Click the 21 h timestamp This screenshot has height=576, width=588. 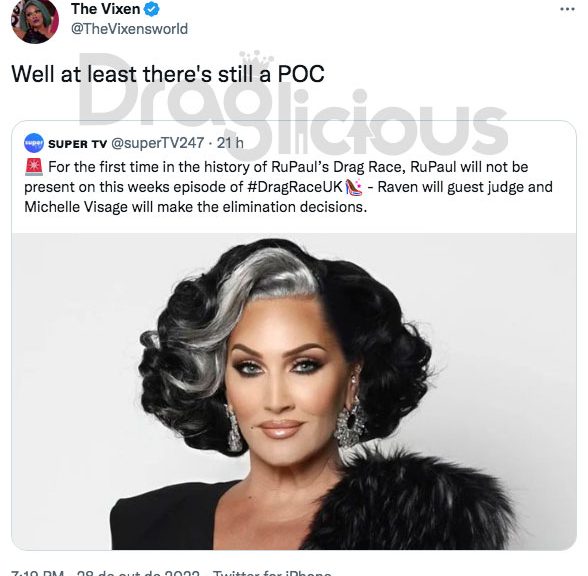pos(230,143)
